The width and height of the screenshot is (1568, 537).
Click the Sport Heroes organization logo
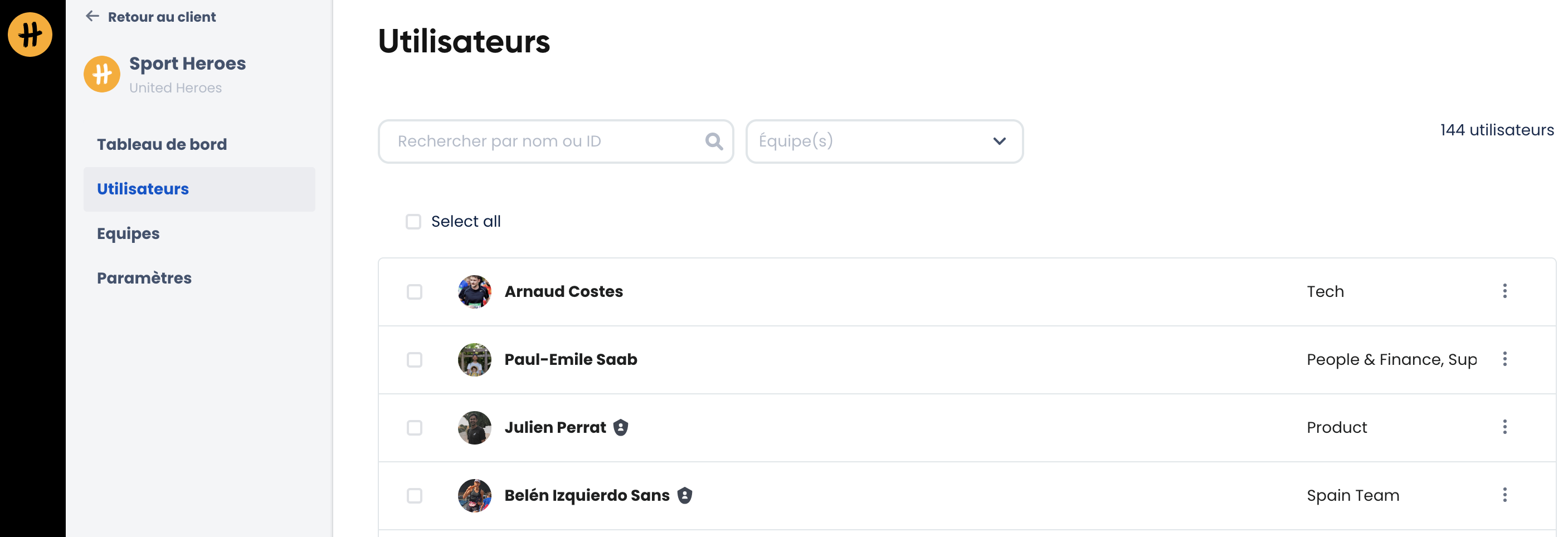[101, 74]
